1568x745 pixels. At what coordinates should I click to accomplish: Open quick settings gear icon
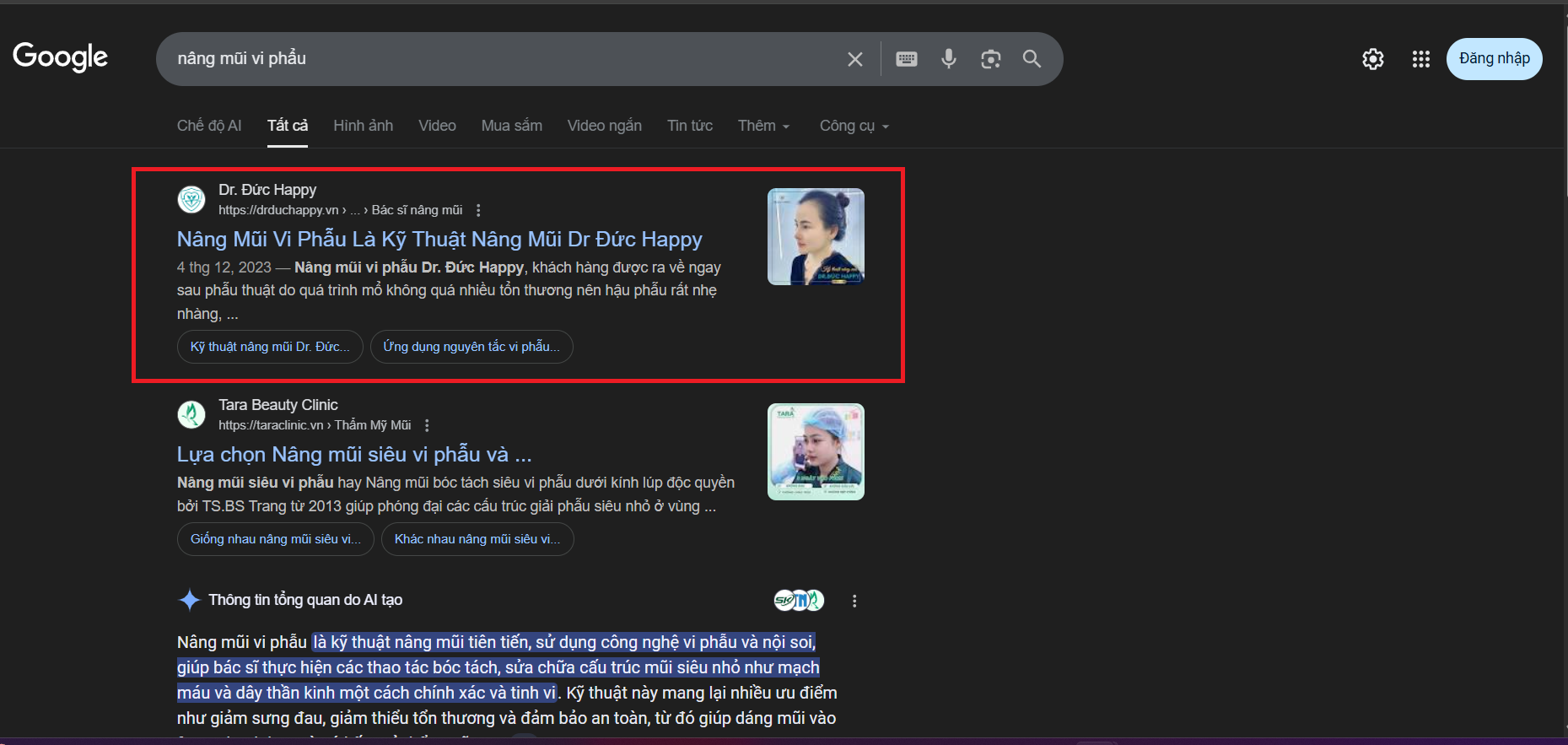point(1372,59)
